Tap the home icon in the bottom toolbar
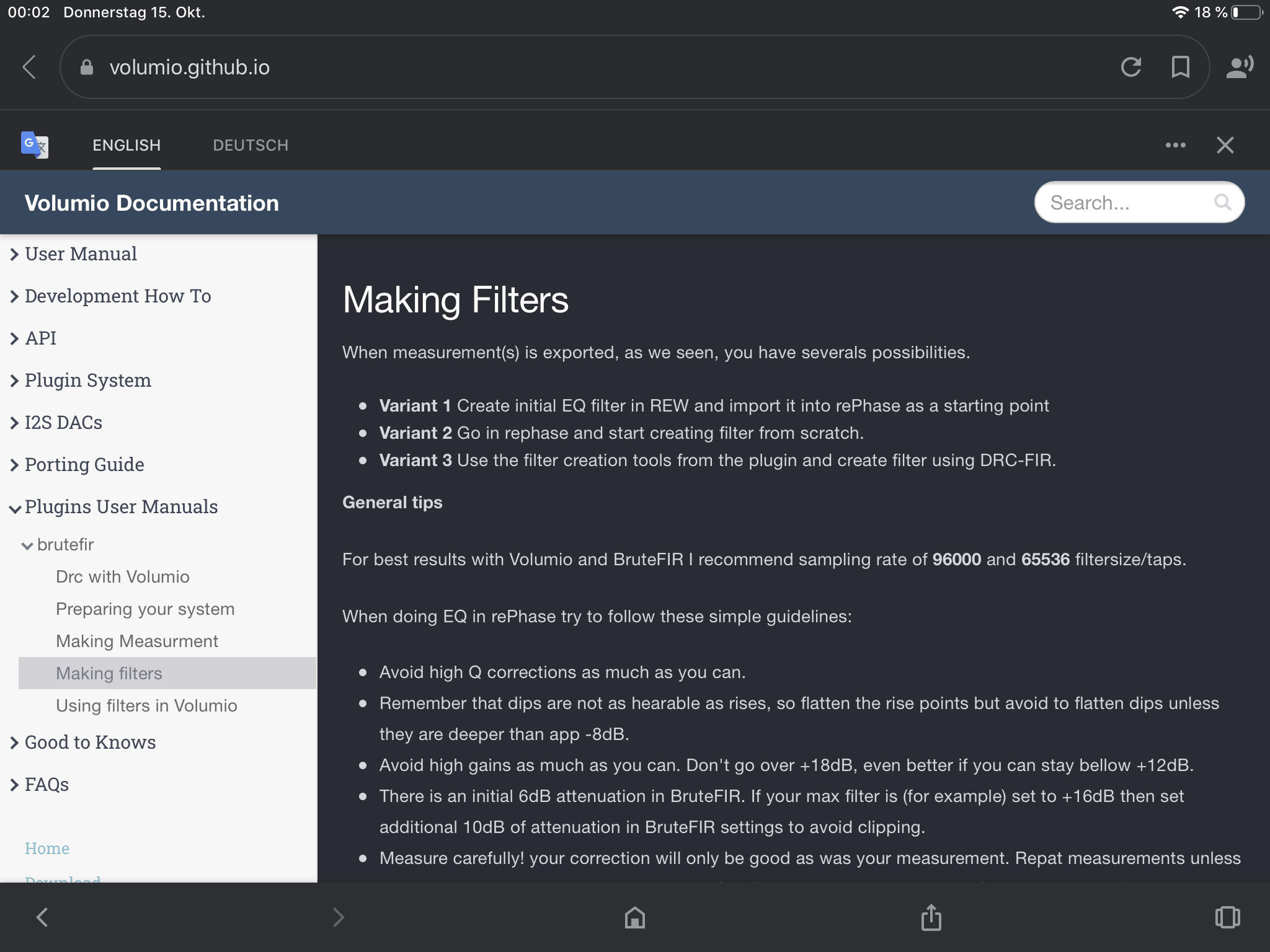This screenshot has height=952, width=1270. (635, 917)
